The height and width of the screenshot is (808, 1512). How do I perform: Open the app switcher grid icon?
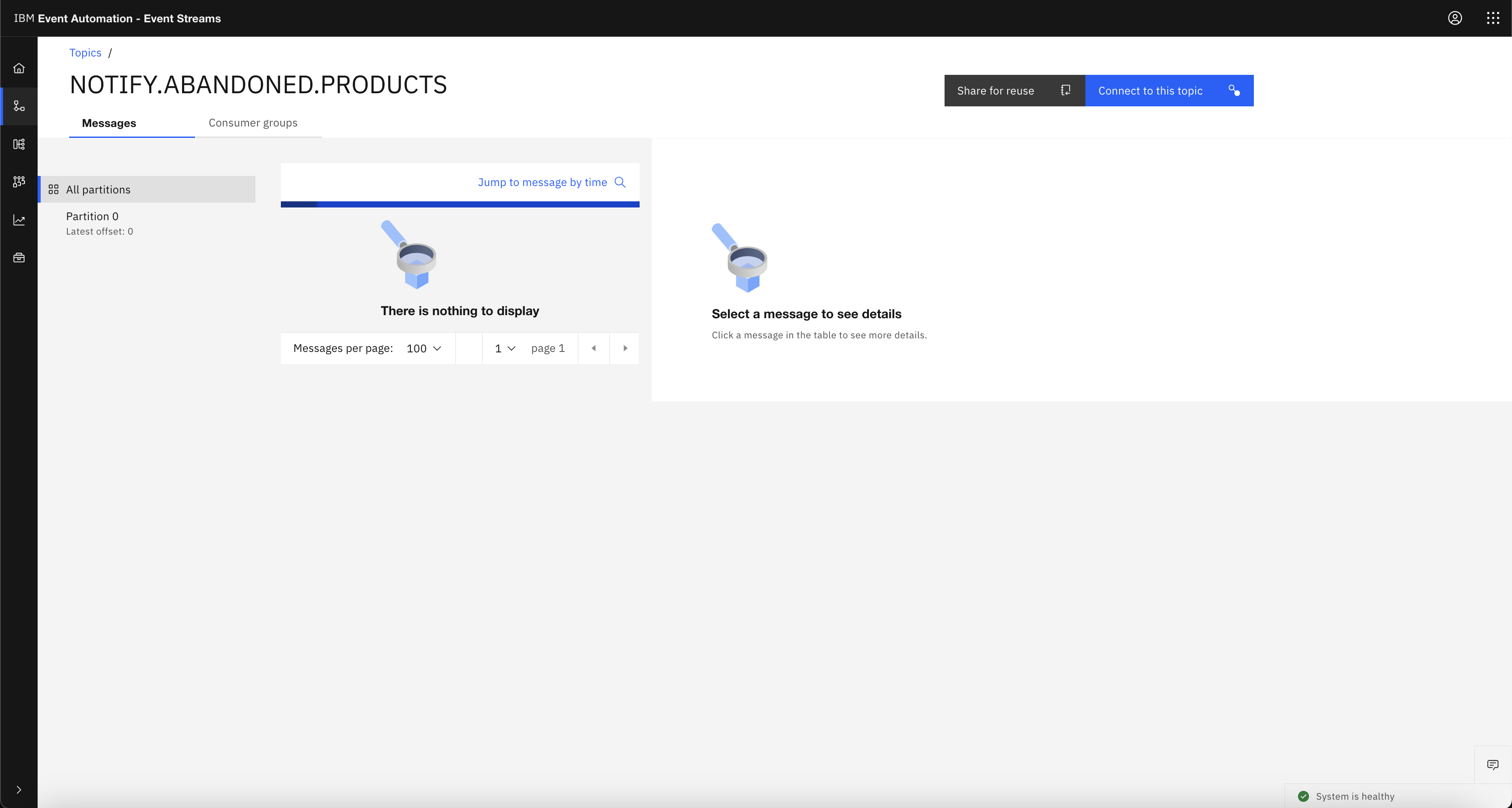click(x=1493, y=18)
